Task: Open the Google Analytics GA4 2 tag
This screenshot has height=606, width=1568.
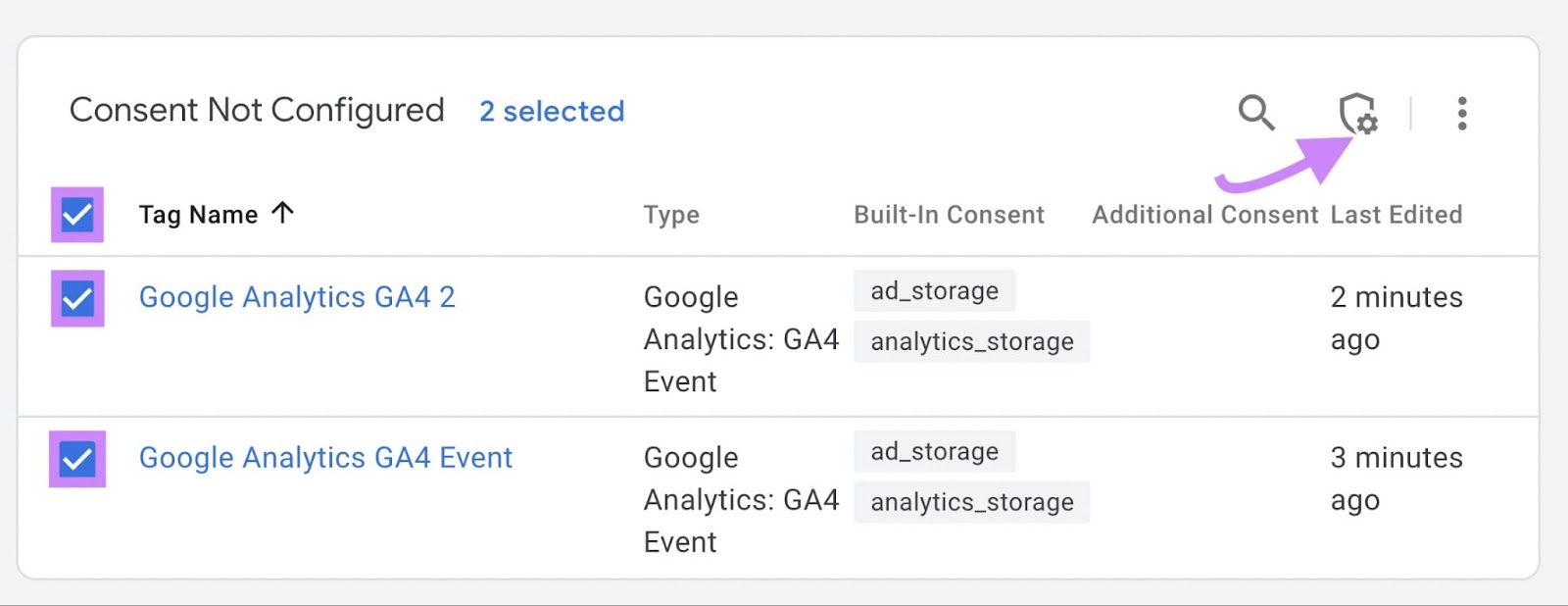Action: tap(297, 297)
